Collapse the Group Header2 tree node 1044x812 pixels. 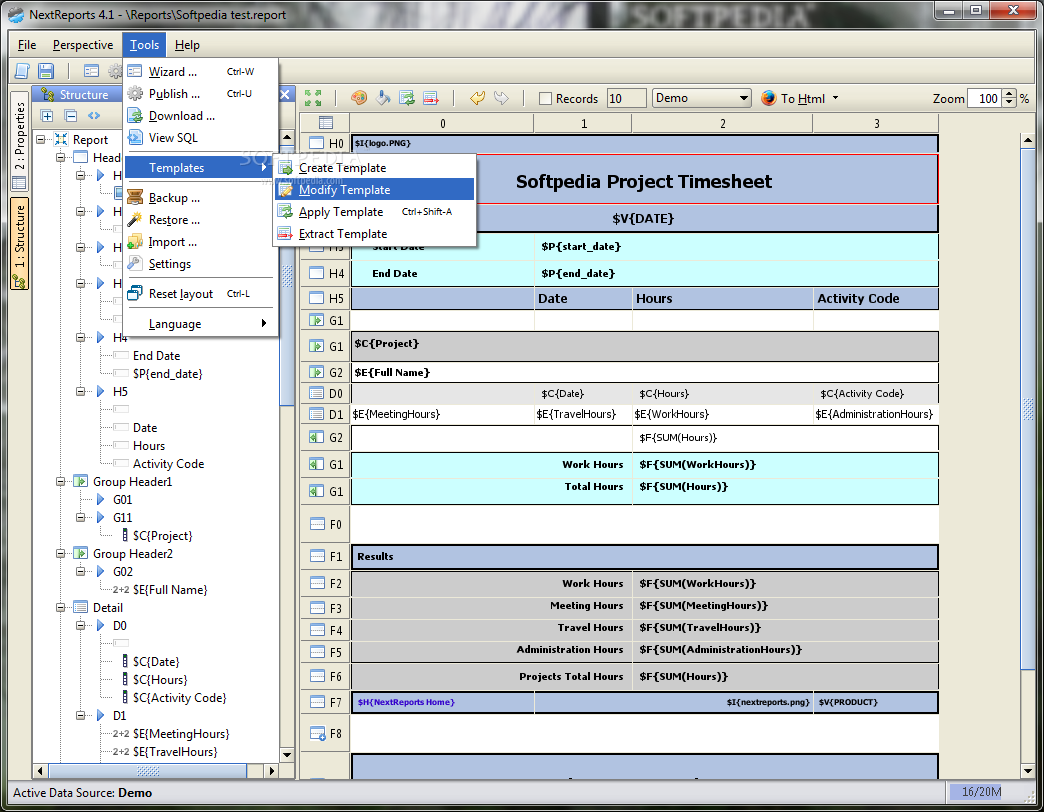tap(61, 553)
